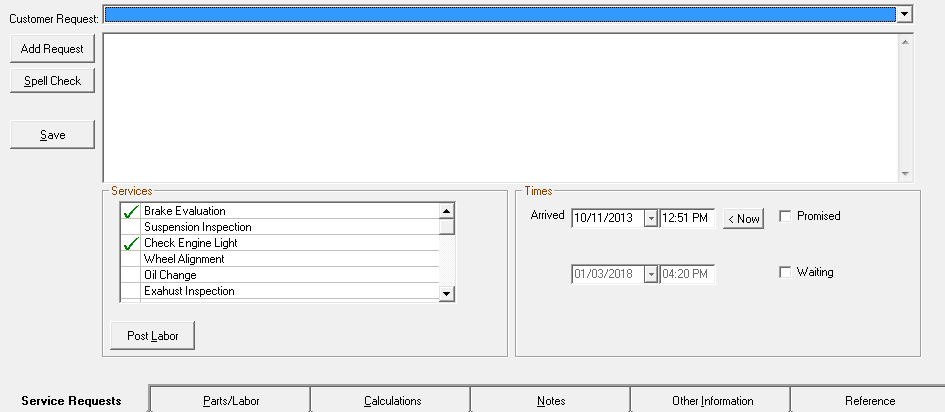The width and height of the screenshot is (945, 412).
Task: Switch to the Service Requests tab
Action: coord(71,401)
